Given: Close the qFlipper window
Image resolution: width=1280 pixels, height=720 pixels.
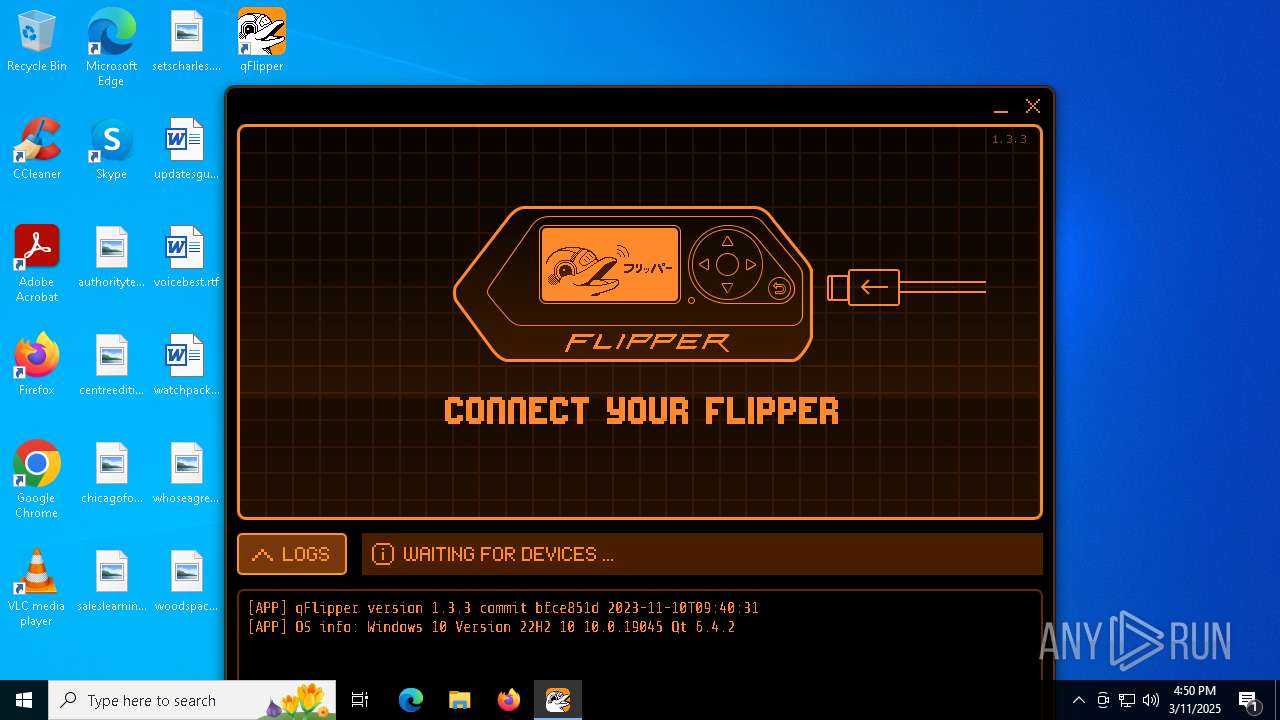Looking at the screenshot, I should [1033, 106].
